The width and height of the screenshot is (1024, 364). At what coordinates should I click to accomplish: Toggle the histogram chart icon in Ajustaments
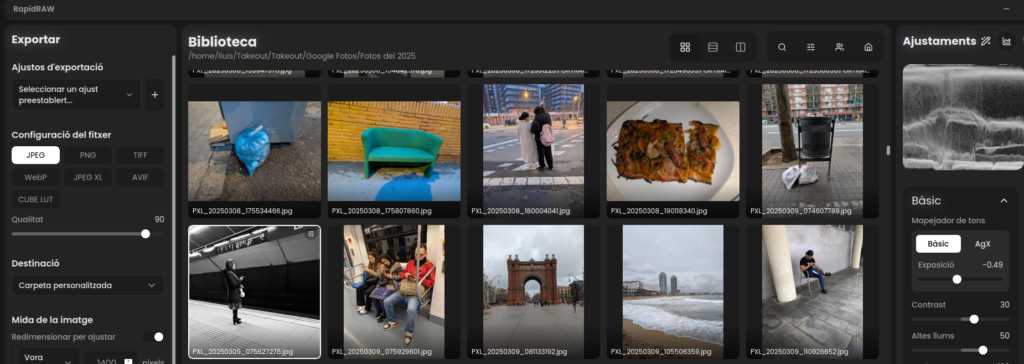[1006, 41]
